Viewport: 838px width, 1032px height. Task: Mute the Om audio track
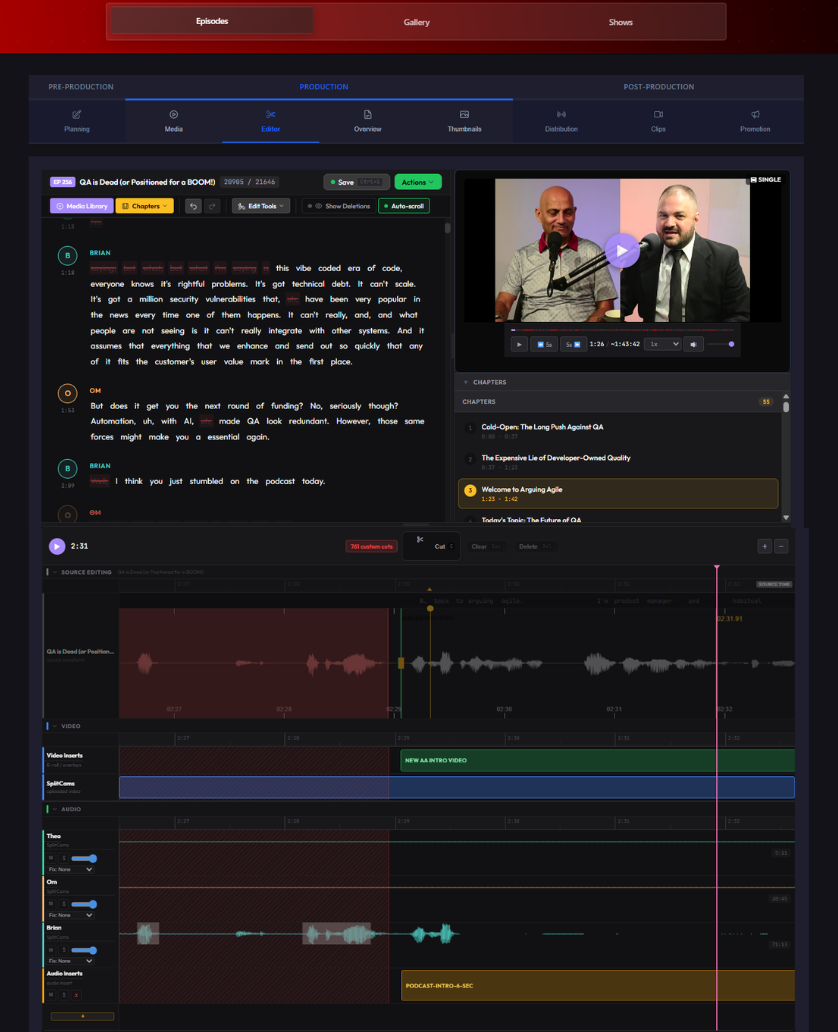click(51, 904)
